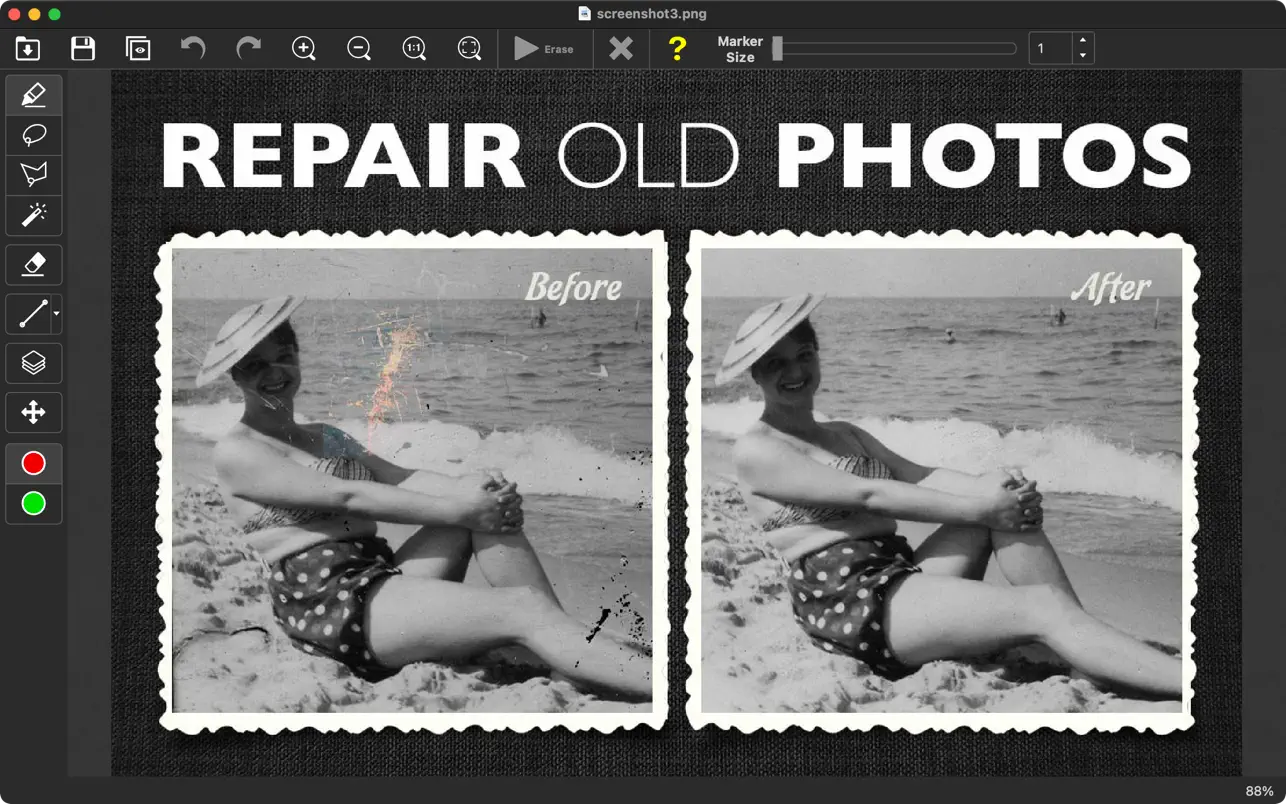The image size is (1286, 804).
Task: Select the Marker tool
Action: click(x=34, y=96)
